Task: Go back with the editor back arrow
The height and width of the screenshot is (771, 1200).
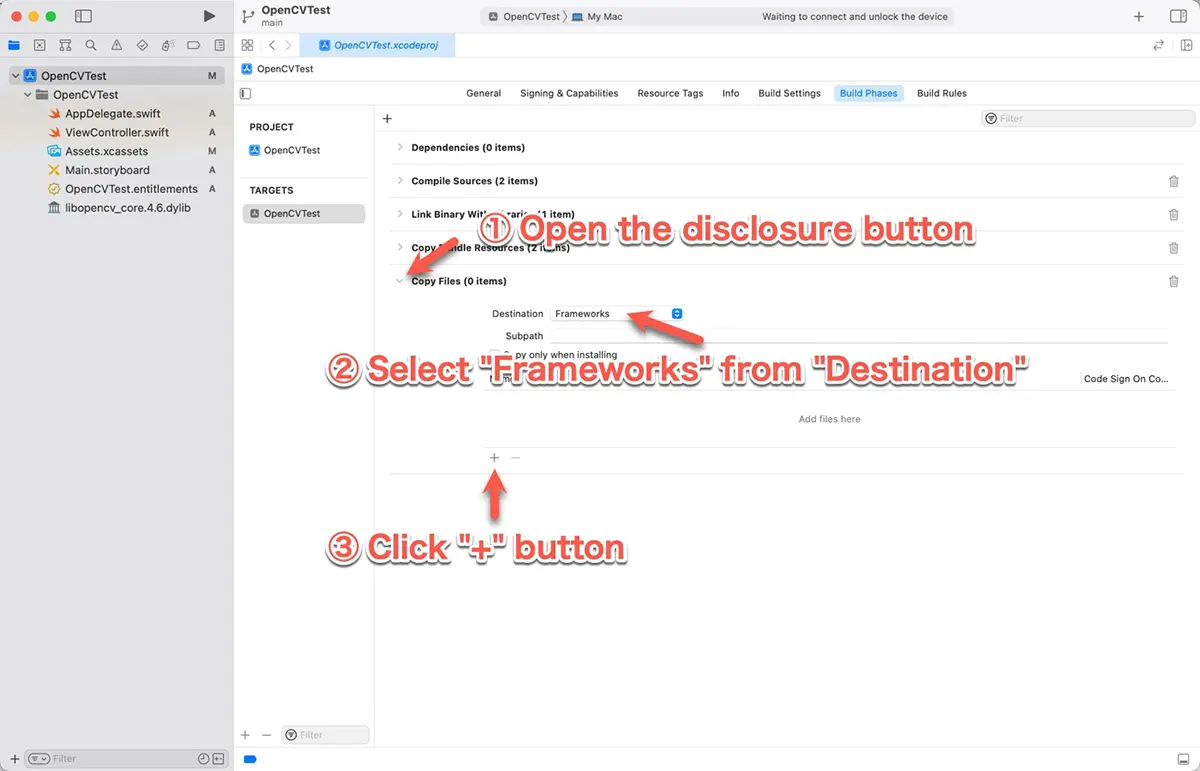Action: (x=272, y=45)
